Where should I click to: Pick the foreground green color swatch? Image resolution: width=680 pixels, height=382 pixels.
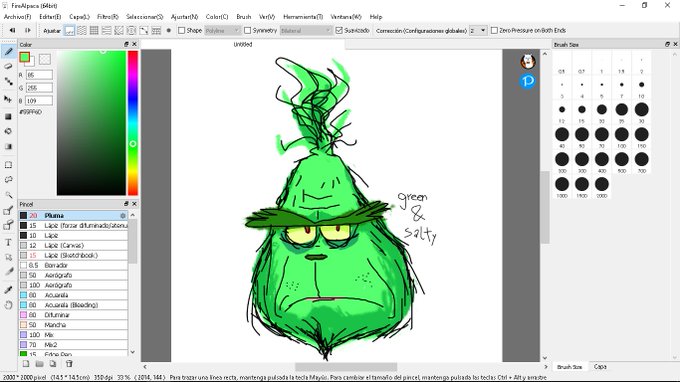click(25, 57)
